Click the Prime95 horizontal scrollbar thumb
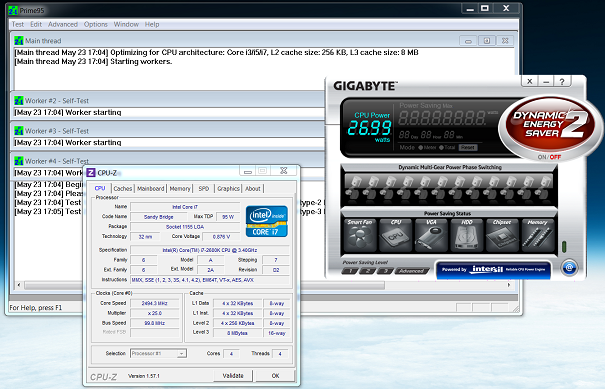Viewport: 605px width, 389px height. 204,285
